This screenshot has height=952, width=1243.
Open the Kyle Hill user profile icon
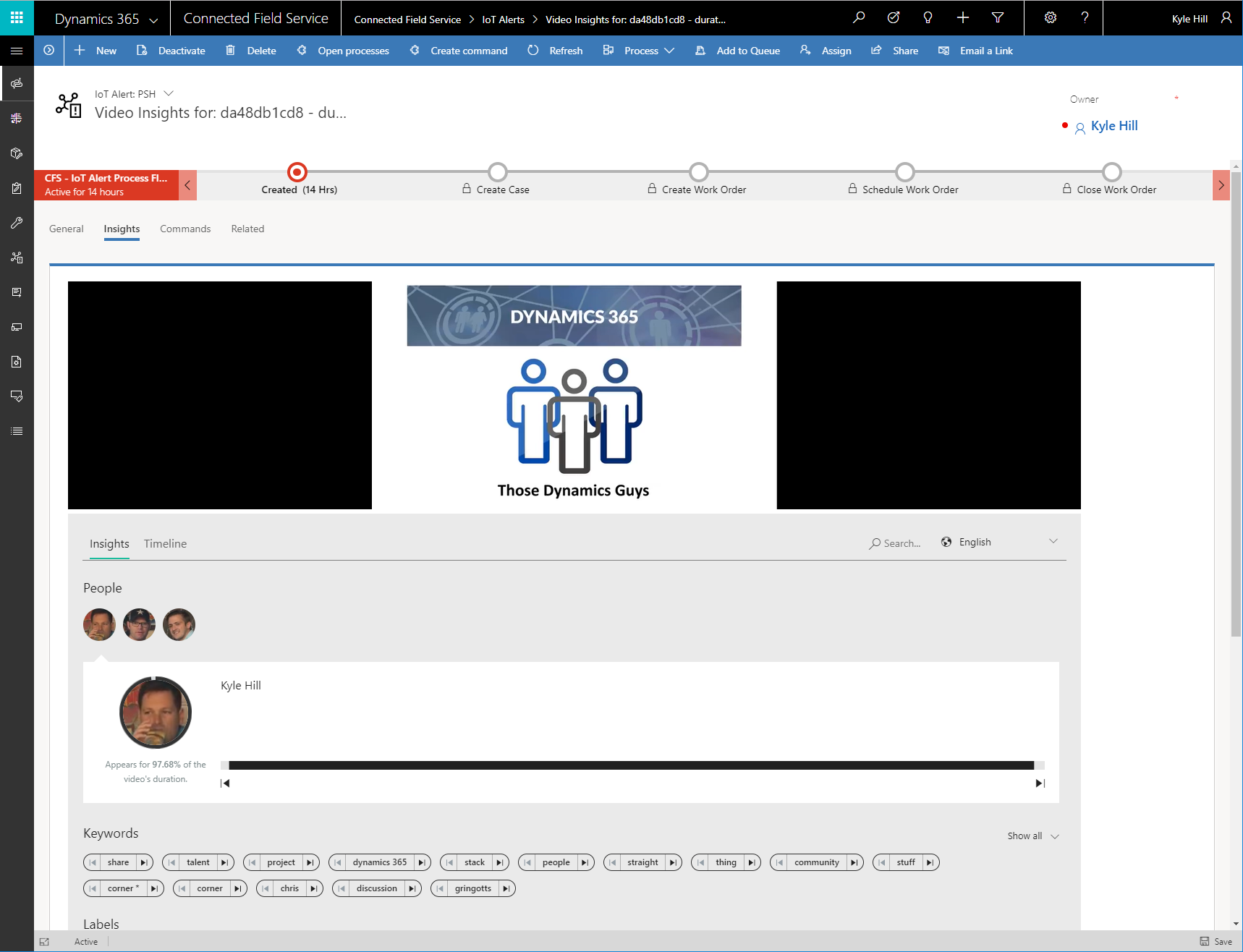(1226, 18)
